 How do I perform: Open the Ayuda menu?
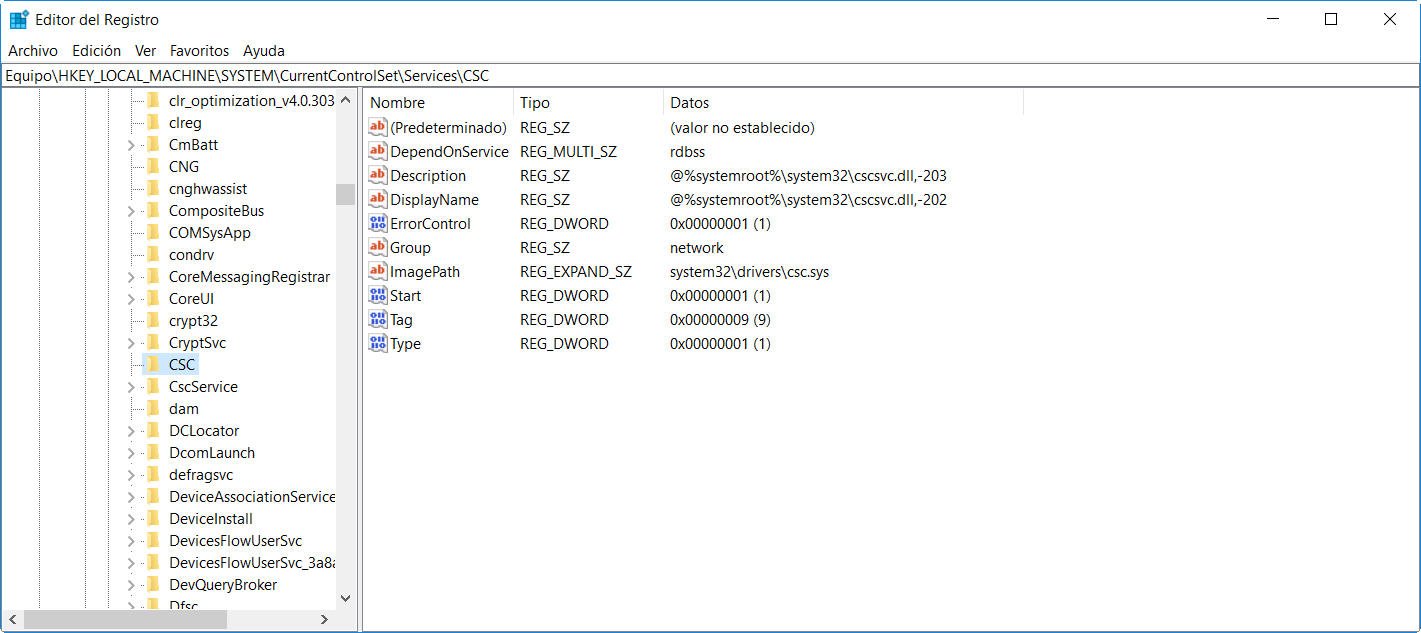pyautogui.click(x=264, y=50)
